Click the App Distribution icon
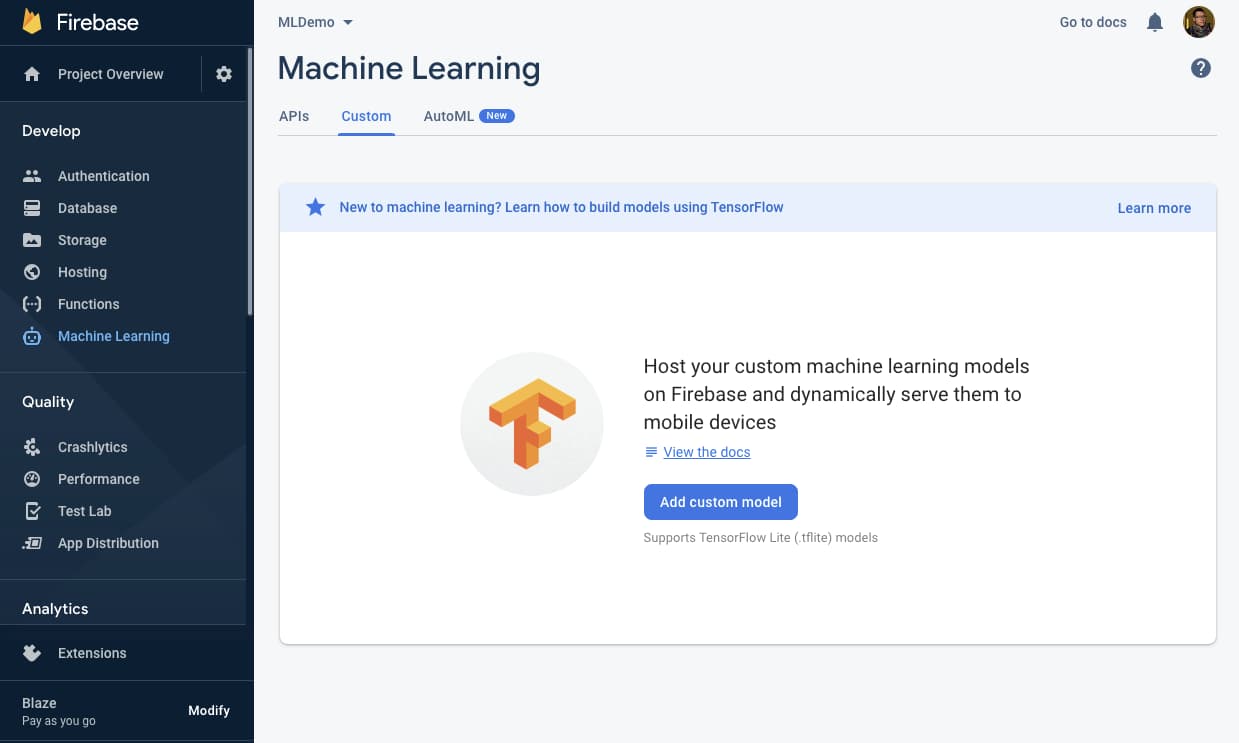Image resolution: width=1239 pixels, height=743 pixels. [x=32, y=543]
